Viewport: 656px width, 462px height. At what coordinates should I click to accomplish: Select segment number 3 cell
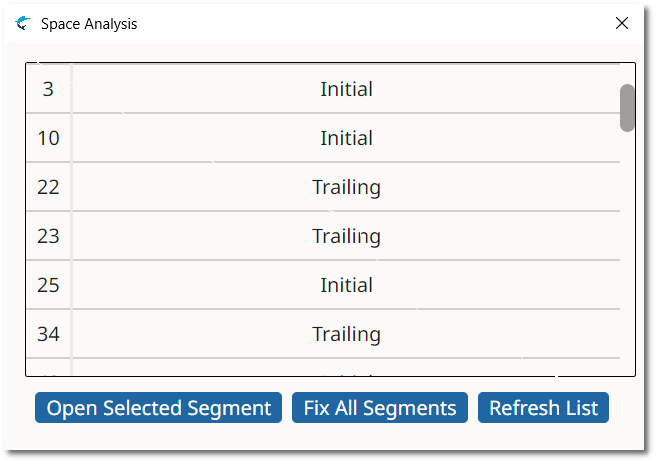coord(48,89)
